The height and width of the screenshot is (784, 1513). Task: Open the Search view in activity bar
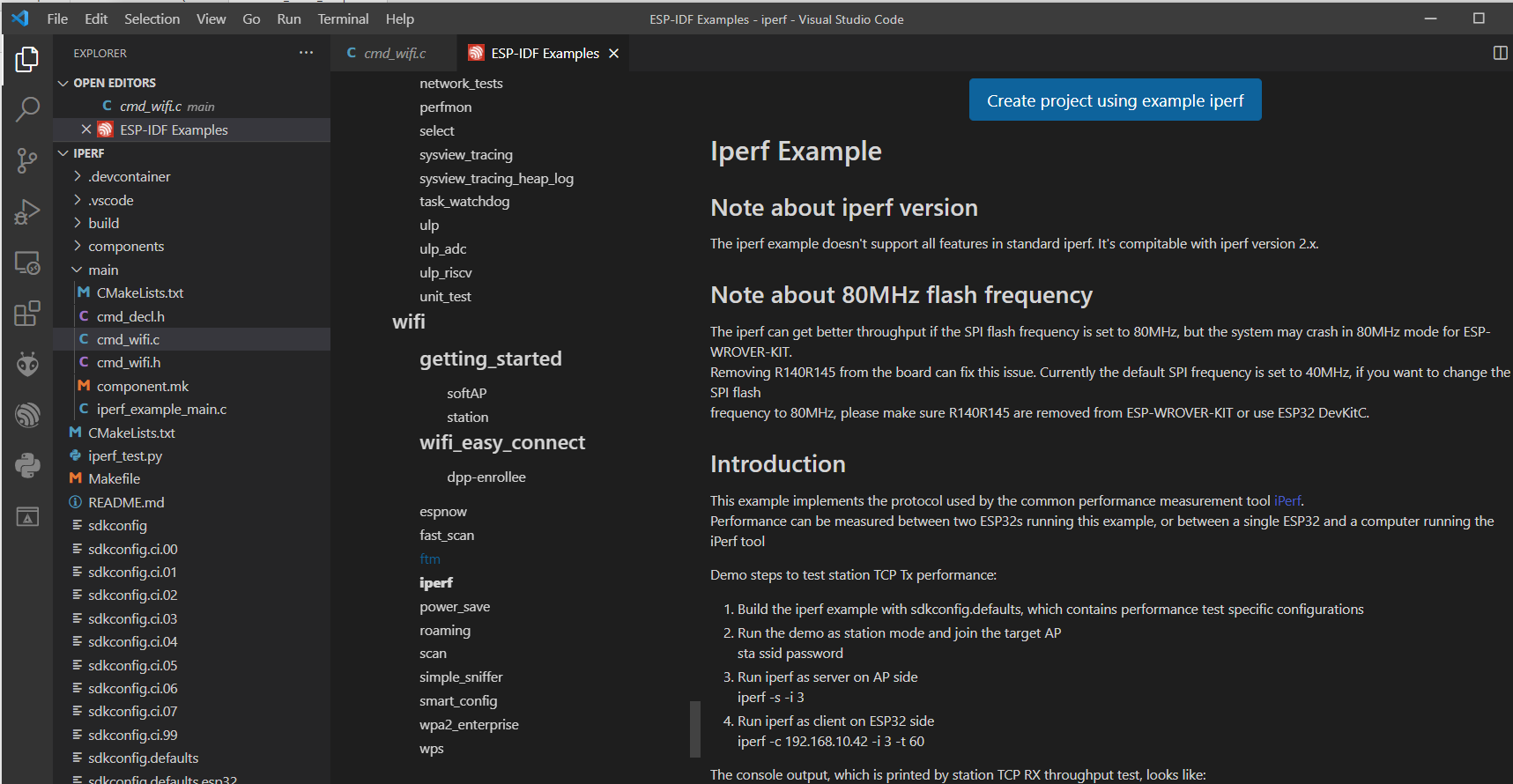27,109
